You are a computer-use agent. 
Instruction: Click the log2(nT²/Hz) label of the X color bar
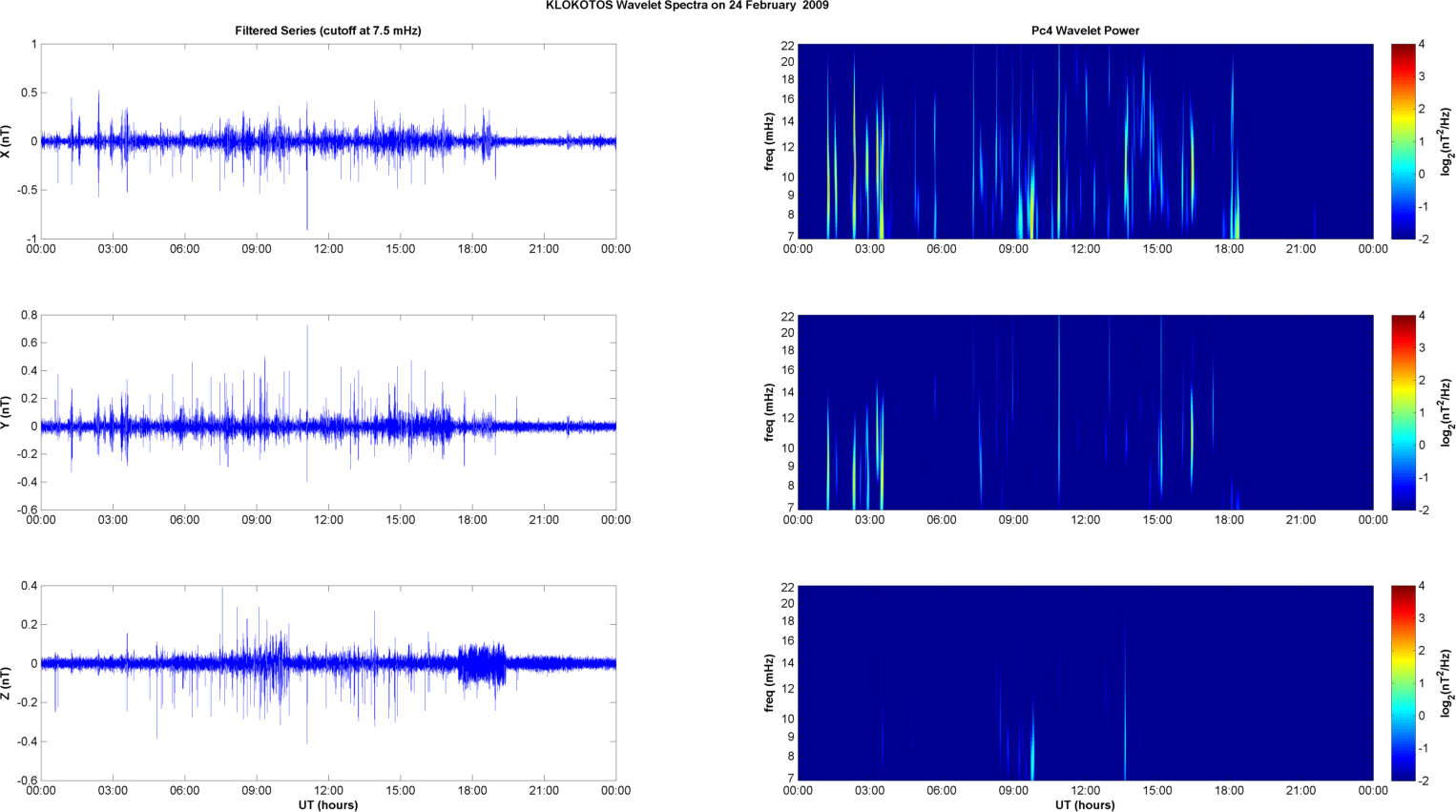pyautogui.click(x=1446, y=141)
